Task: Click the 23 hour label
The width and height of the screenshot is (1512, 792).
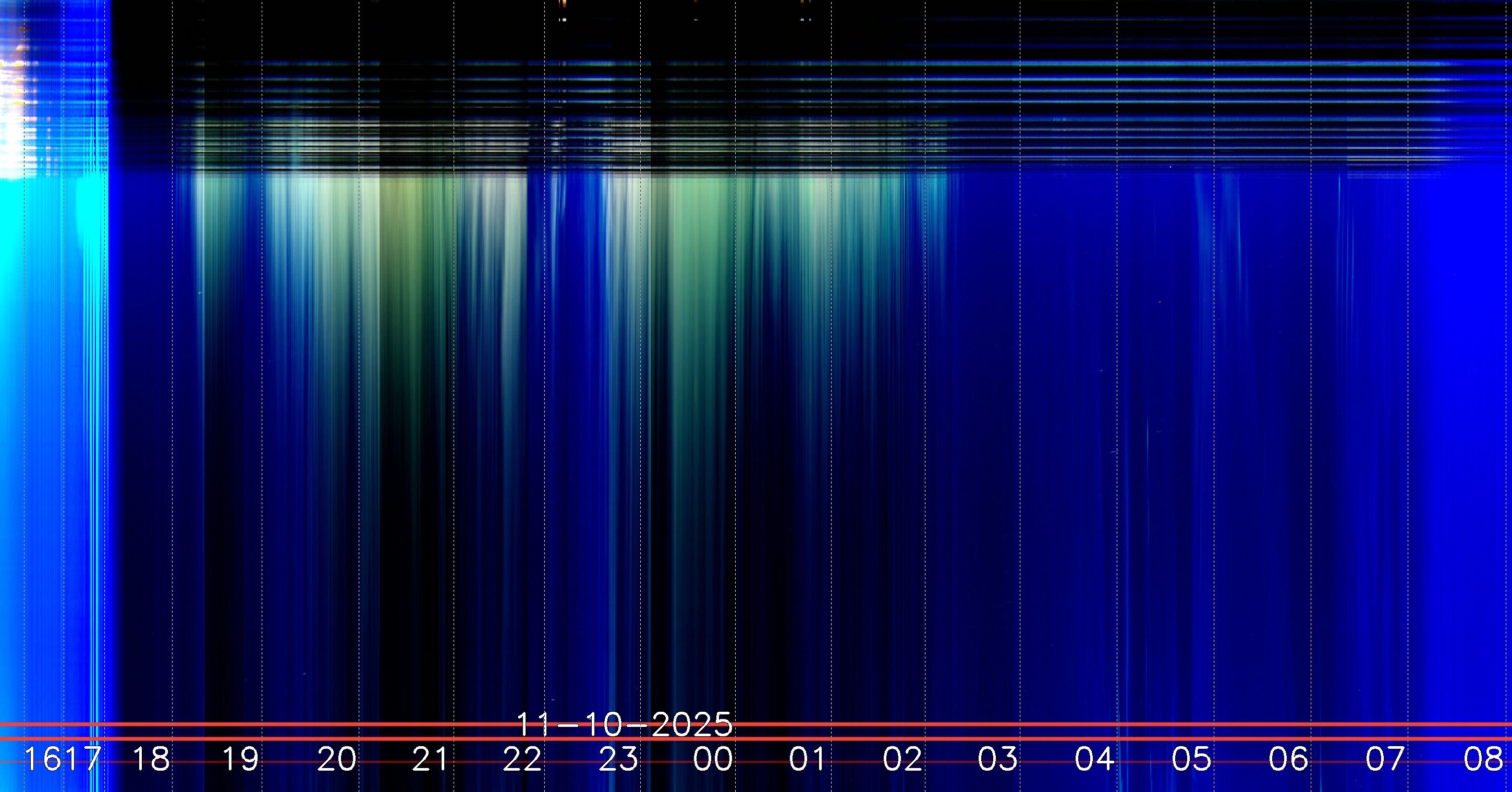Action: [x=618, y=759]
